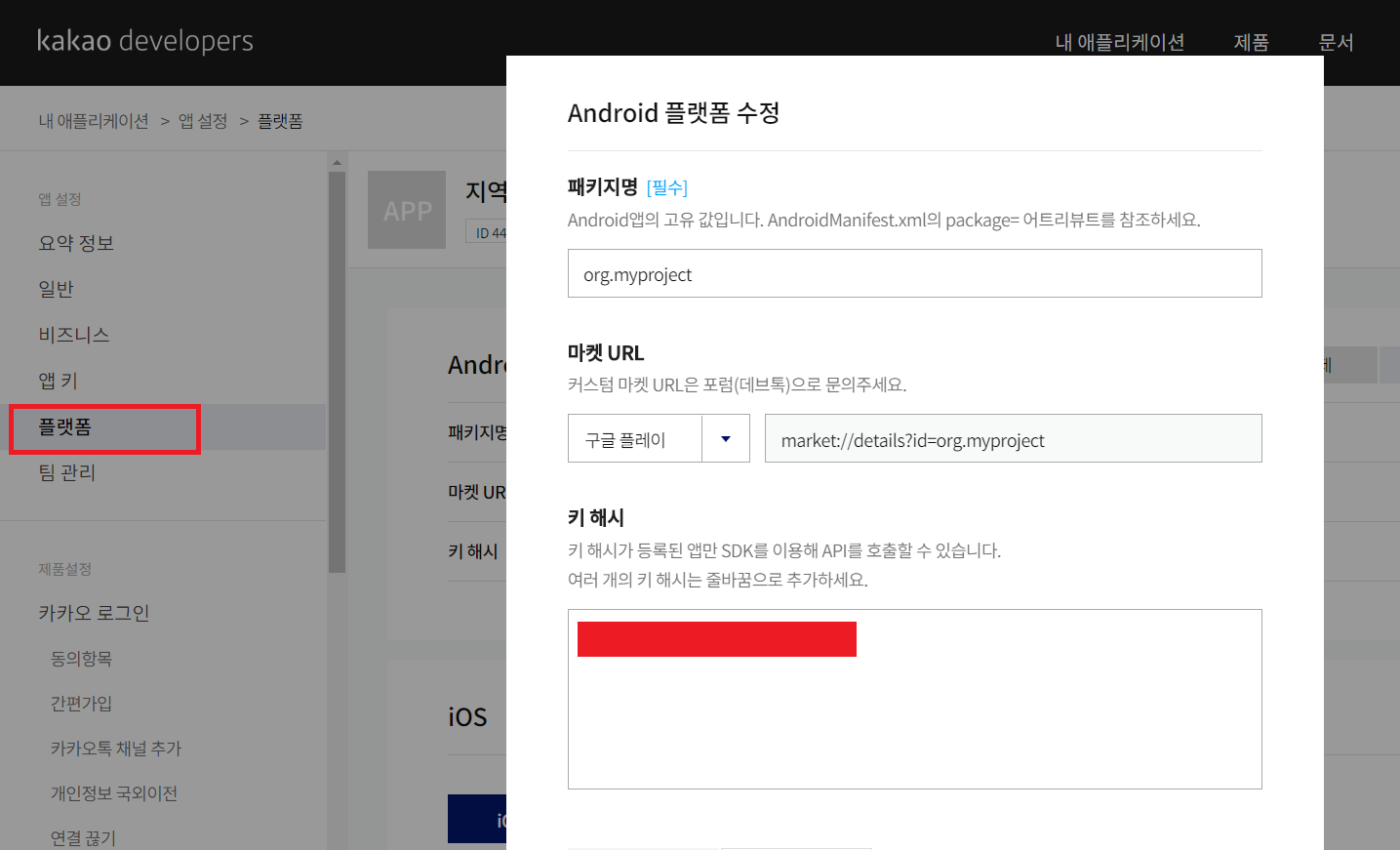Click the 패키지명 input field

click(915, 273)
